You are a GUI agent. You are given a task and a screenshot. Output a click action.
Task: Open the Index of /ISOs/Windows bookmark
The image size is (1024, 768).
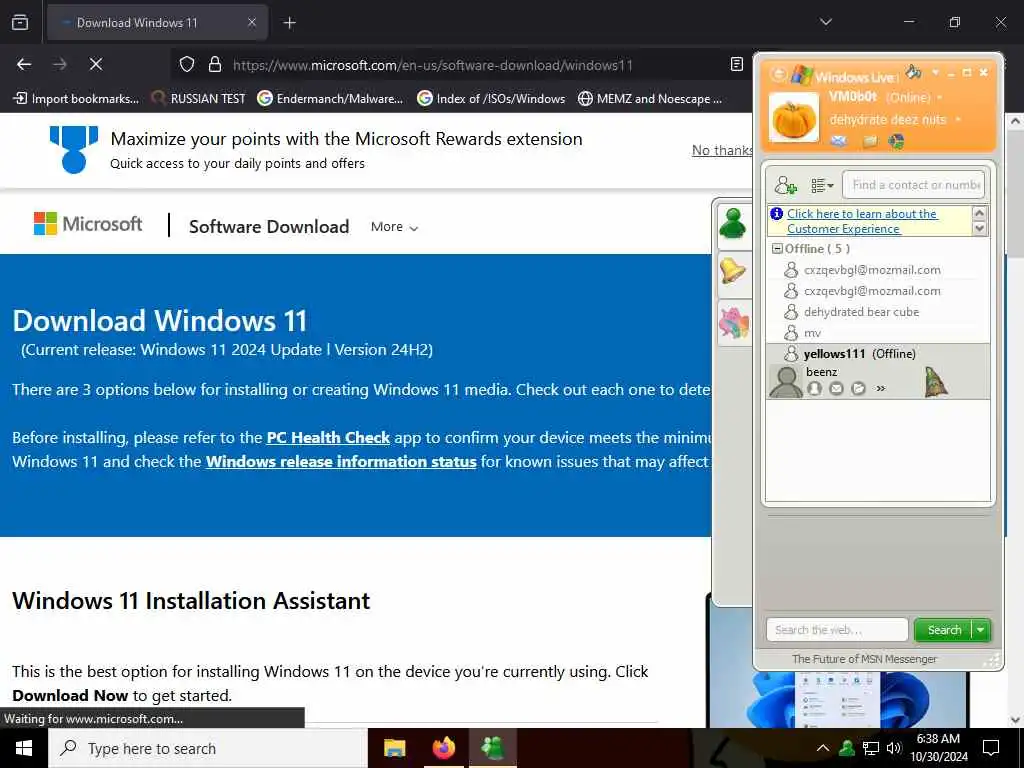(x=491, y=99)
